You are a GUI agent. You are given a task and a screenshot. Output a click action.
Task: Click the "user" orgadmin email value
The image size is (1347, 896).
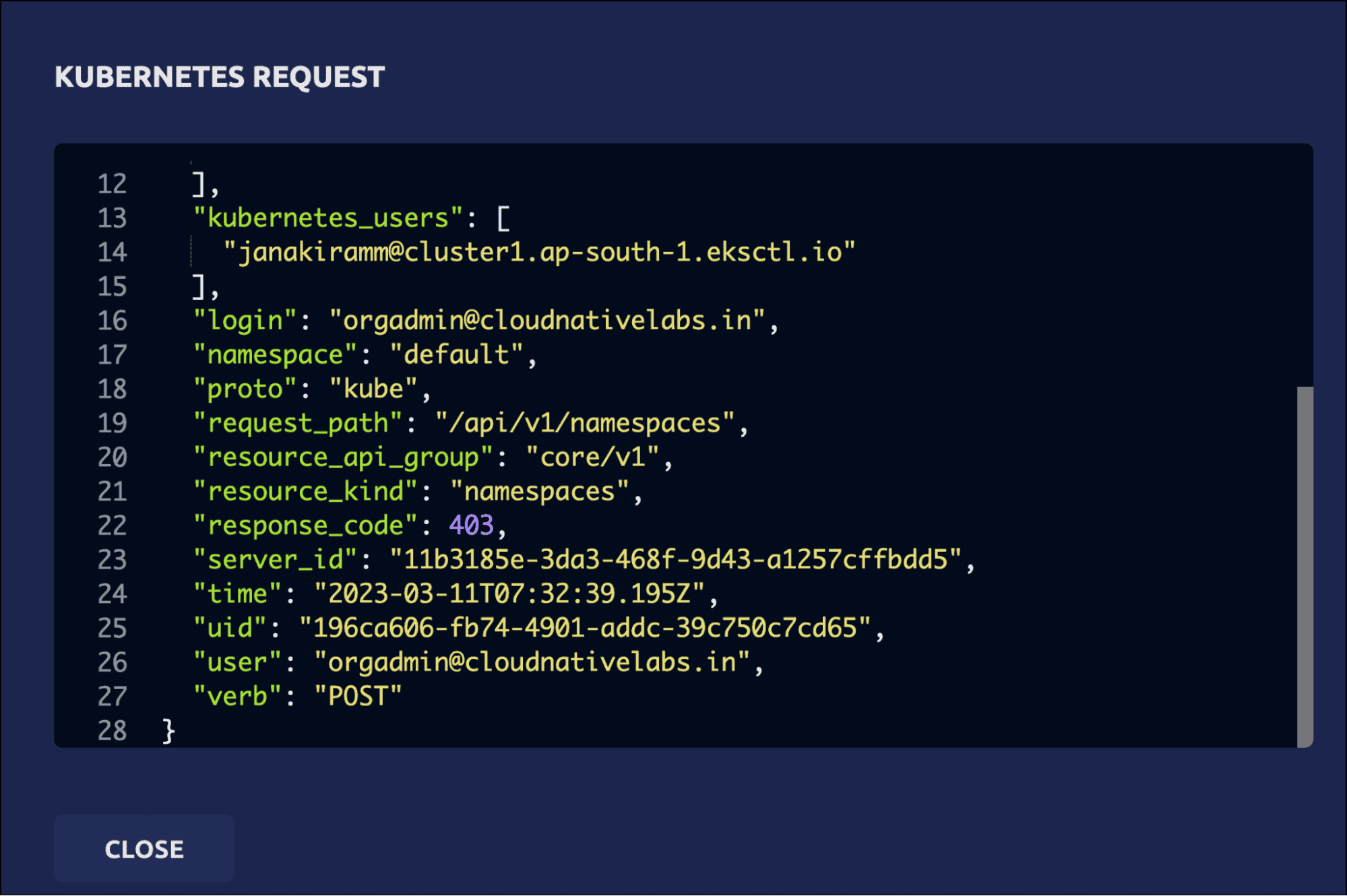[532, 663]
